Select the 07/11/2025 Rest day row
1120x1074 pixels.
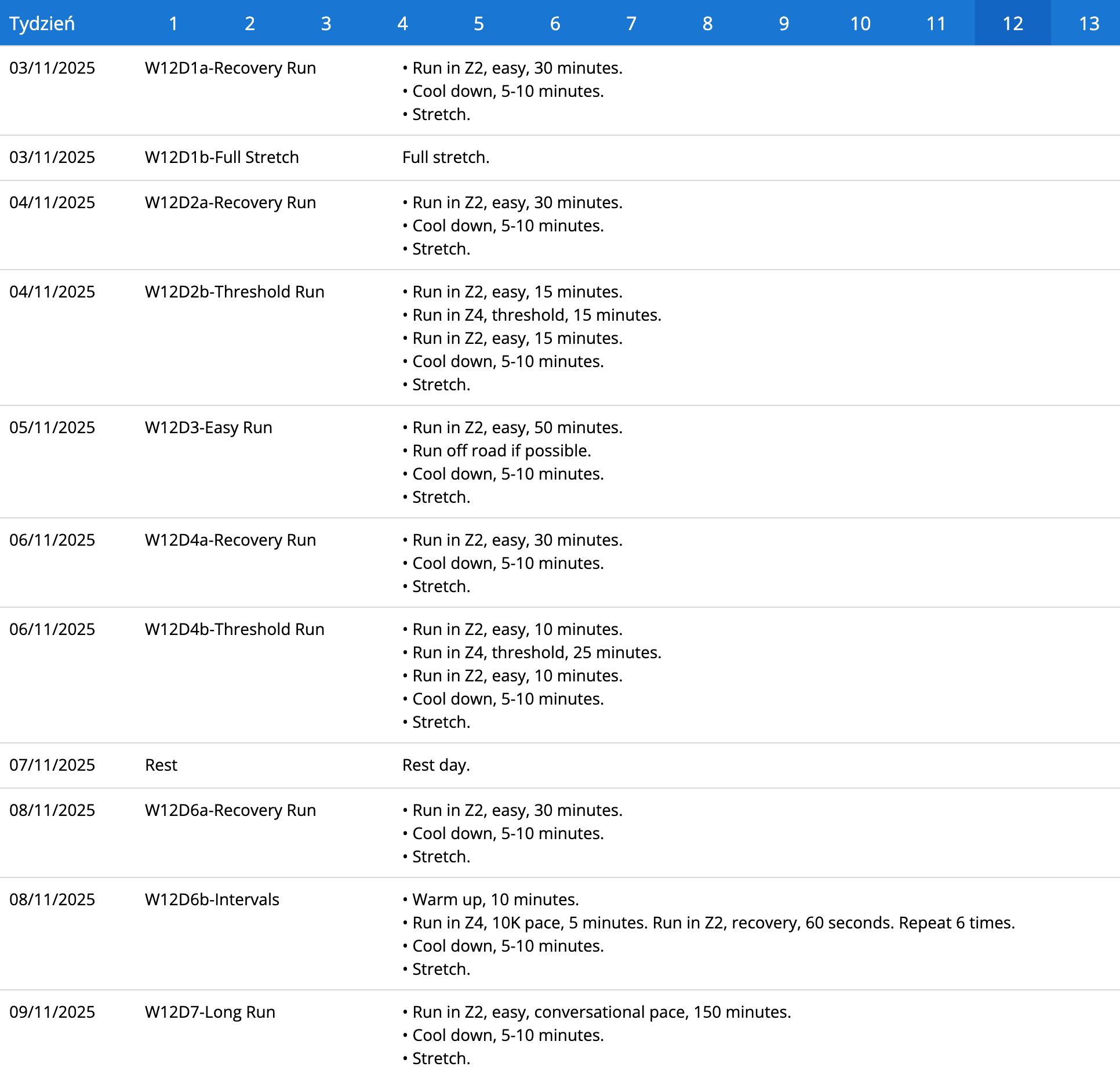(x=161, y=765)
